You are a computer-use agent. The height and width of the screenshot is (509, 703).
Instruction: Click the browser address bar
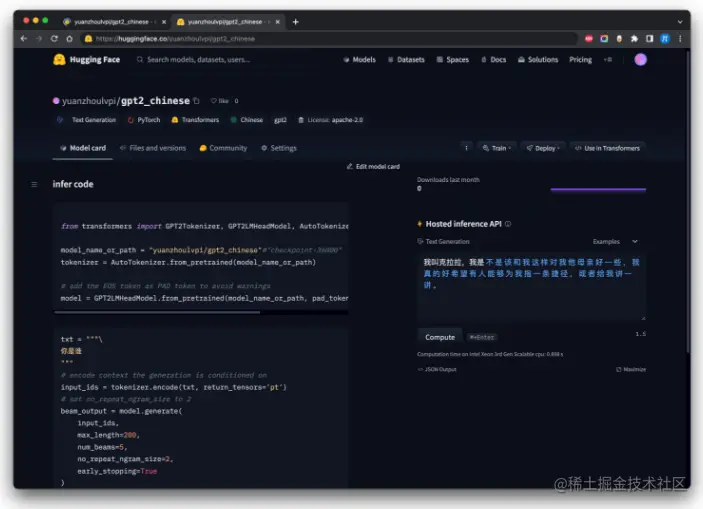click(330, 39)
